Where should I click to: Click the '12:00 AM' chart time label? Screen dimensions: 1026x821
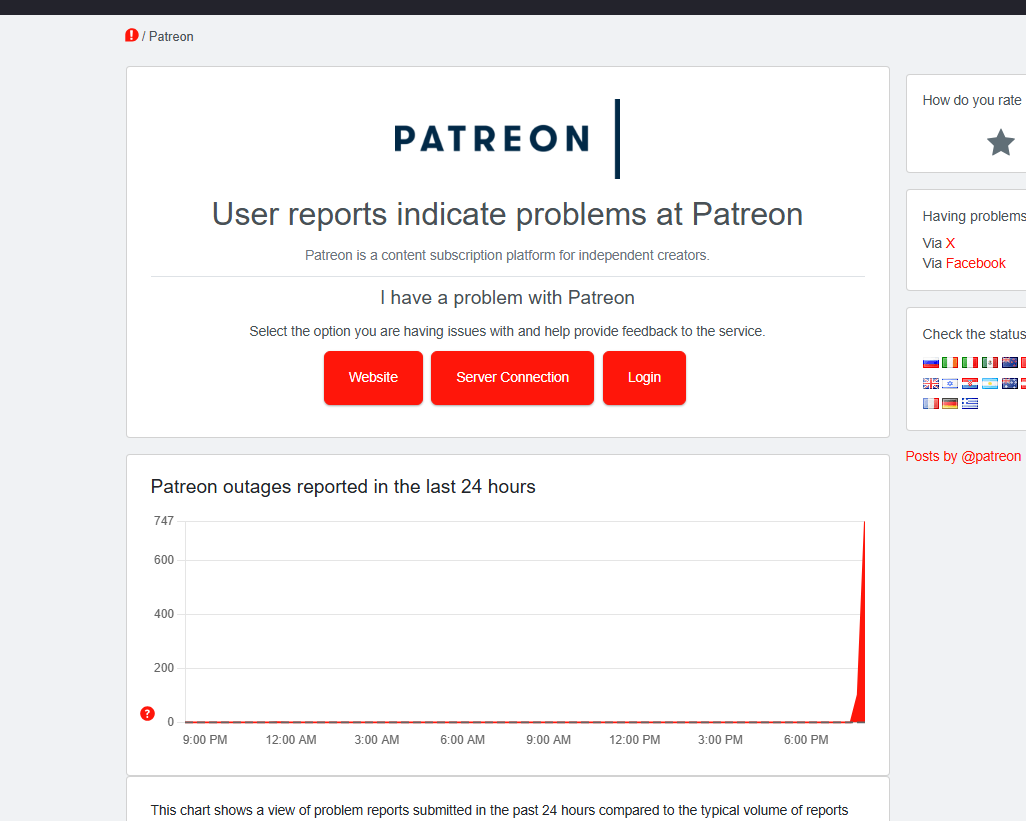(291, 740)
